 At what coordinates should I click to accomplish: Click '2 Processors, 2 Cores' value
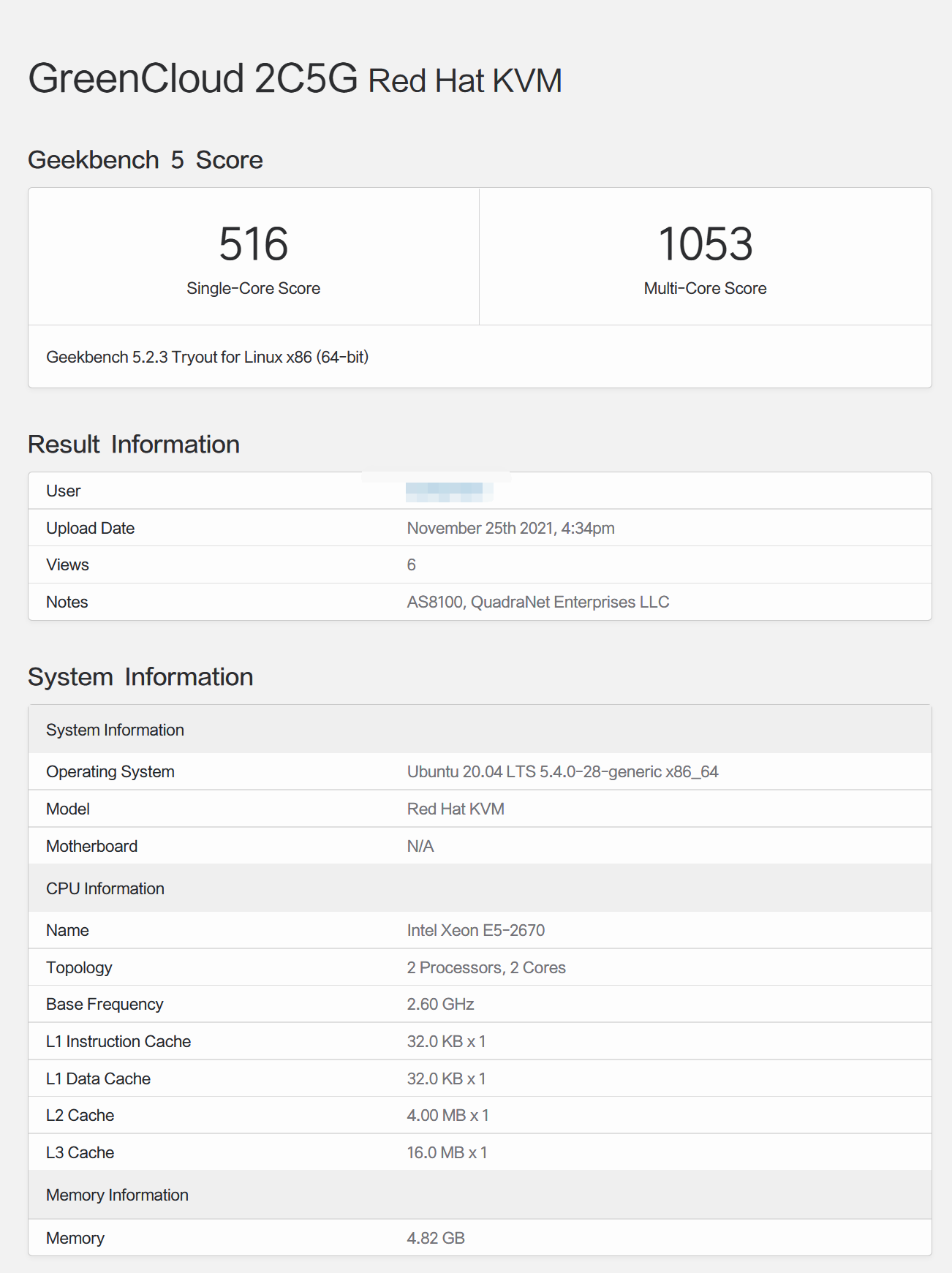(486, 968)
